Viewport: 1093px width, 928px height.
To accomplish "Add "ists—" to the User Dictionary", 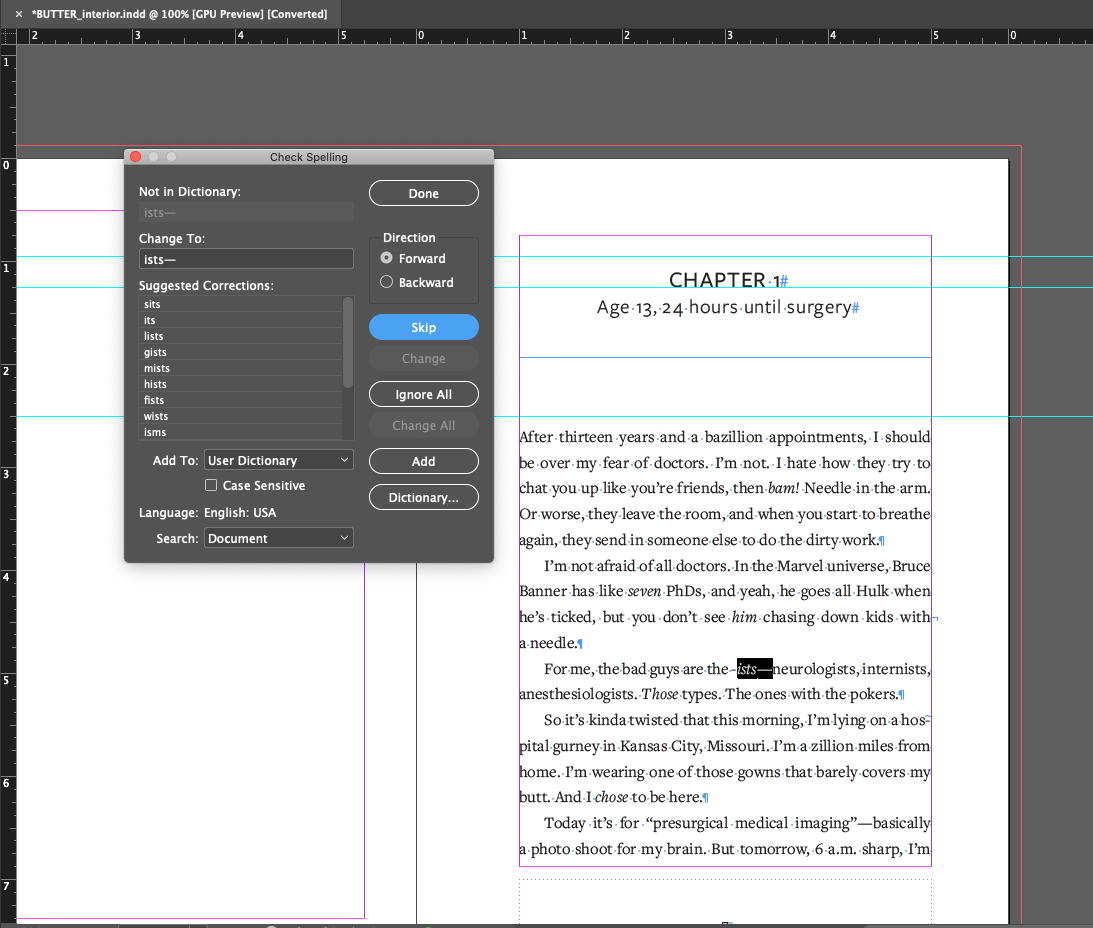I will pyautogui.click(x=423, y=461).
